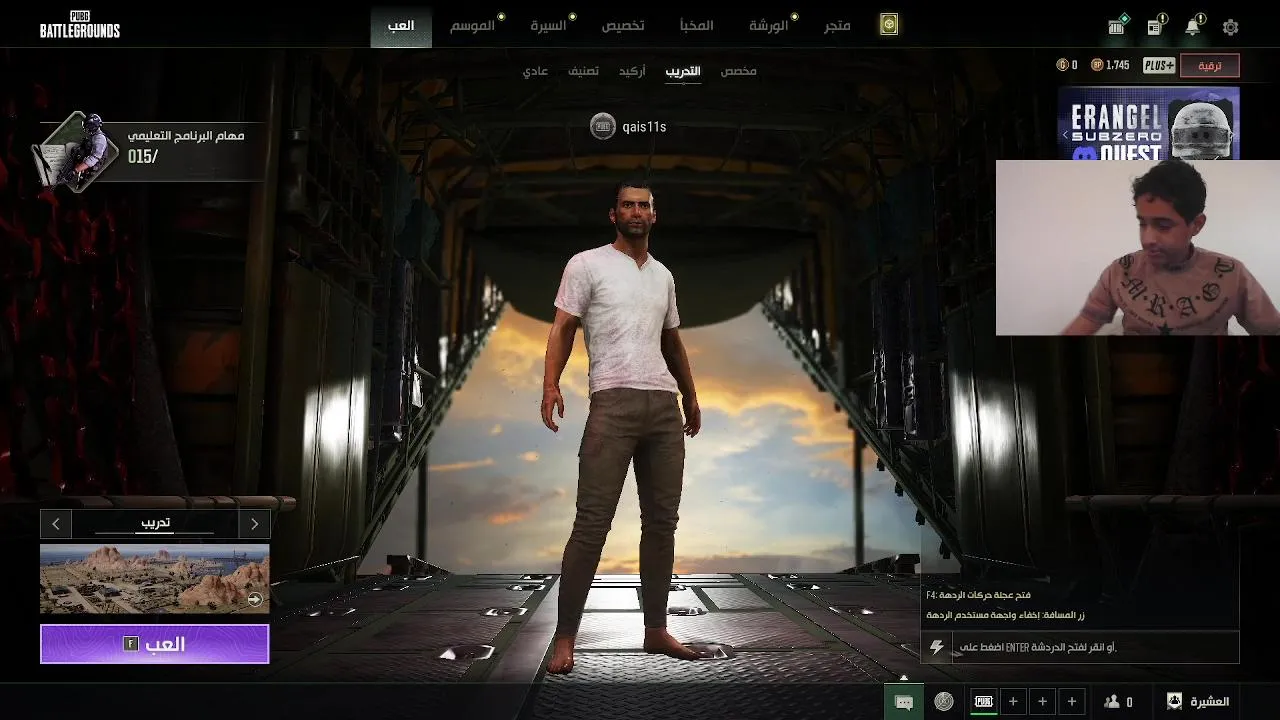1280x720 pixels.
Task: Select the PUBG team slot in bottom bar
Action: [984, 702]
